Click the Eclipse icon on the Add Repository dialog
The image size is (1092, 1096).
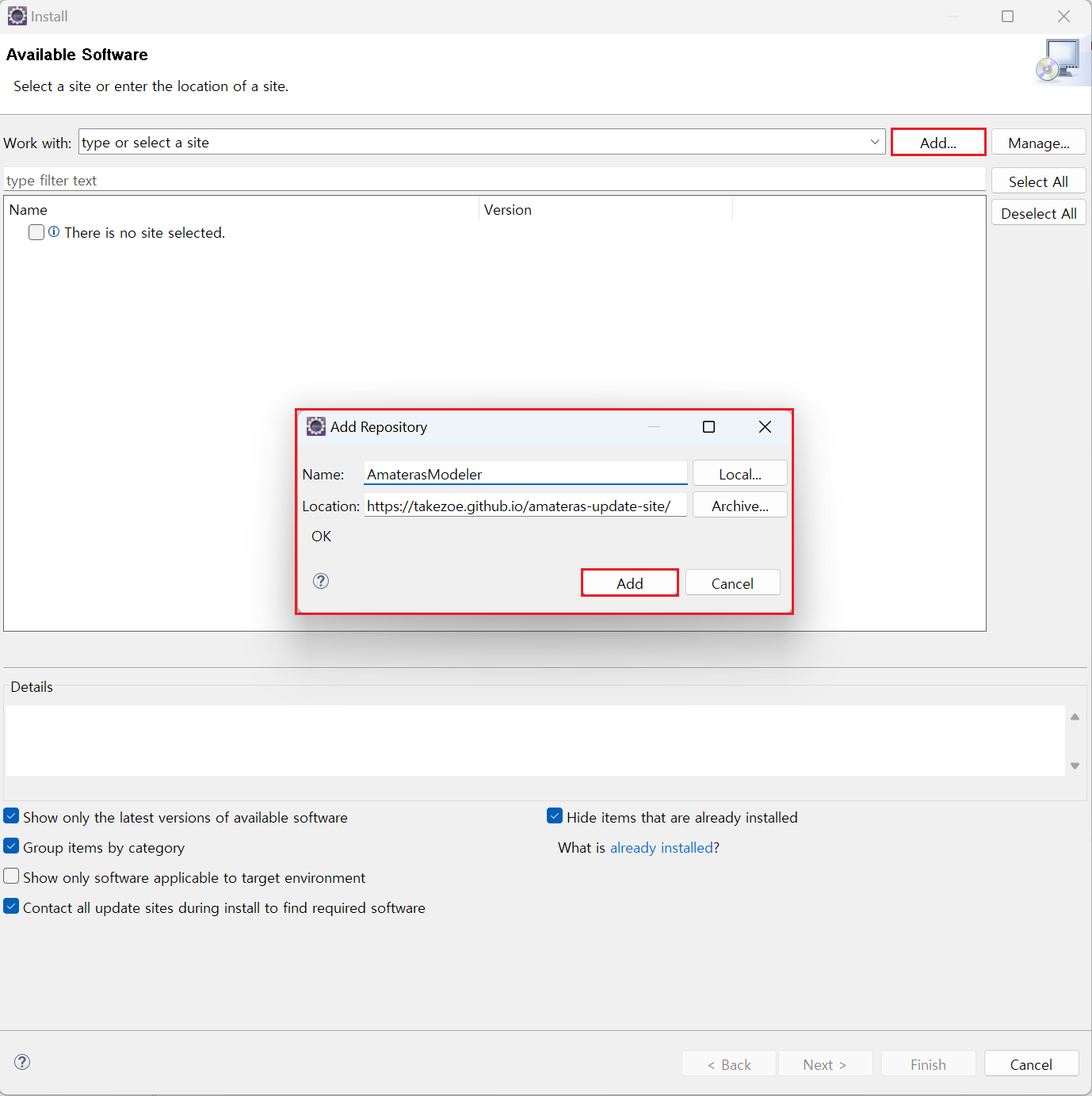point(315,426)
